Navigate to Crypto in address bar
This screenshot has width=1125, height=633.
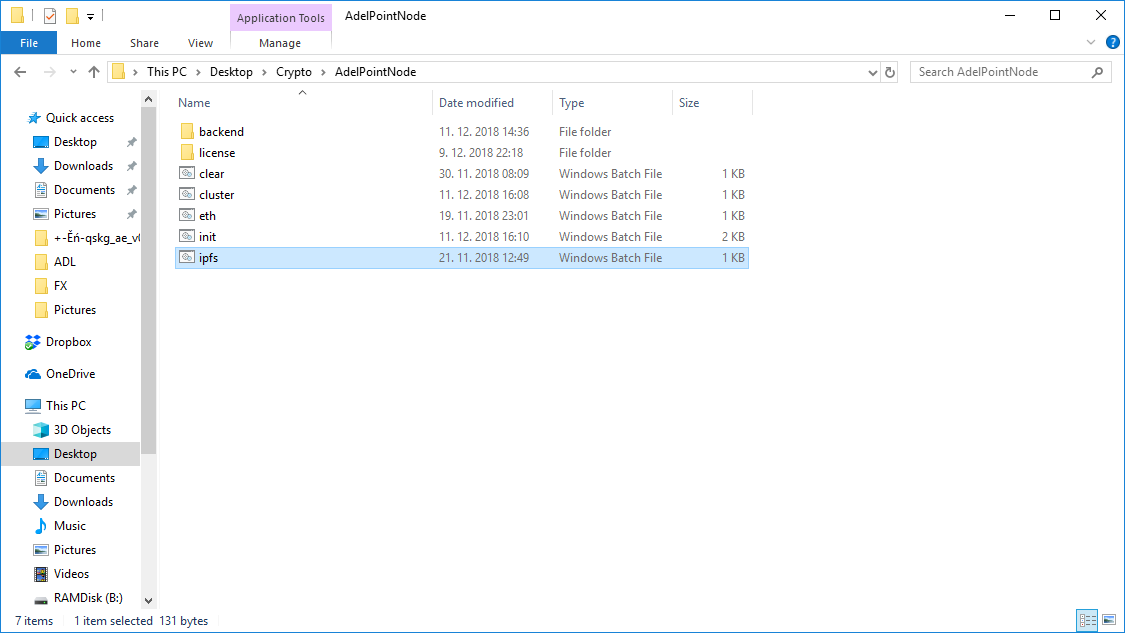[x=293, y=72]
